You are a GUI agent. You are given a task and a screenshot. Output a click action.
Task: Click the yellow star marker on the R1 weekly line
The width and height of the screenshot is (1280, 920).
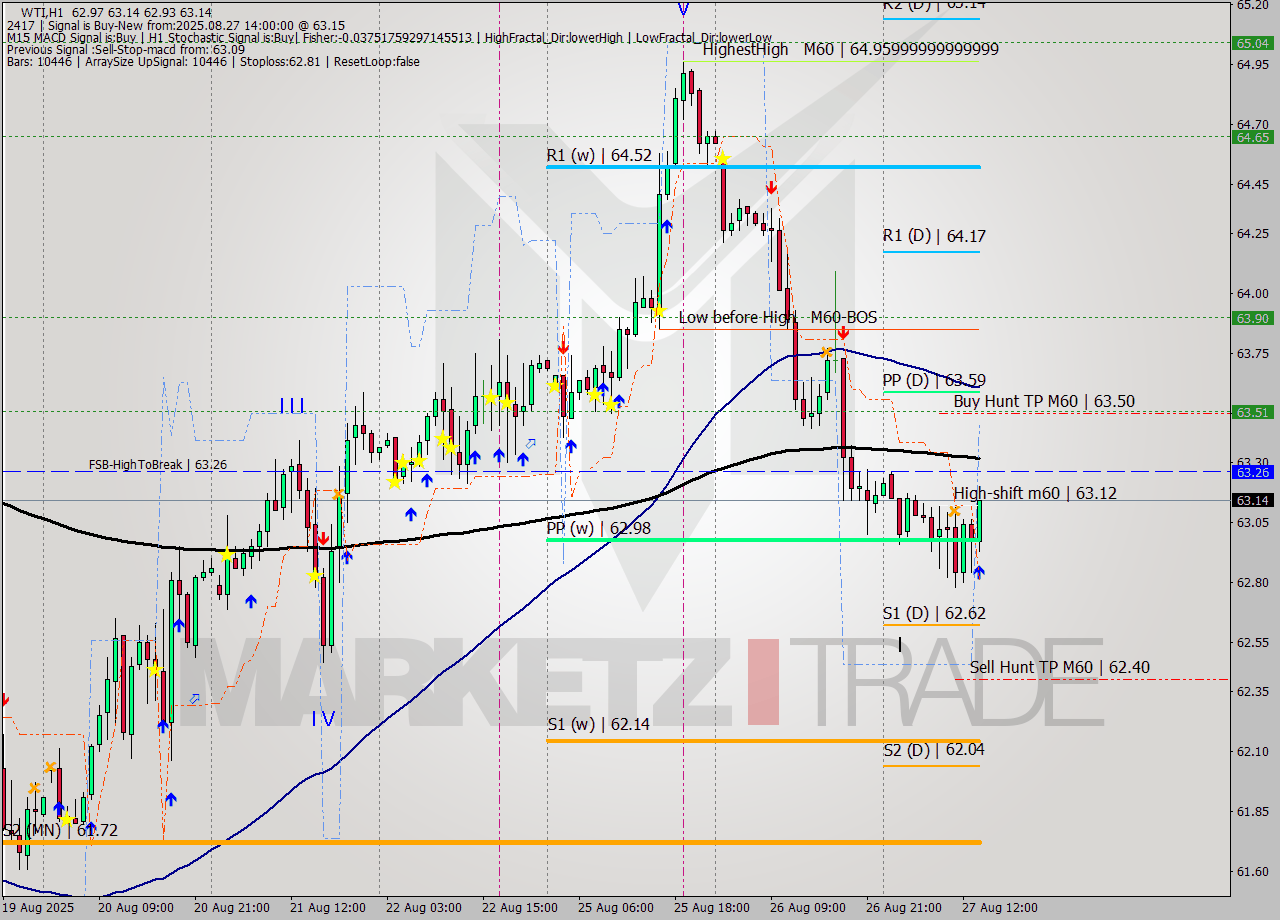pos(723,158)
